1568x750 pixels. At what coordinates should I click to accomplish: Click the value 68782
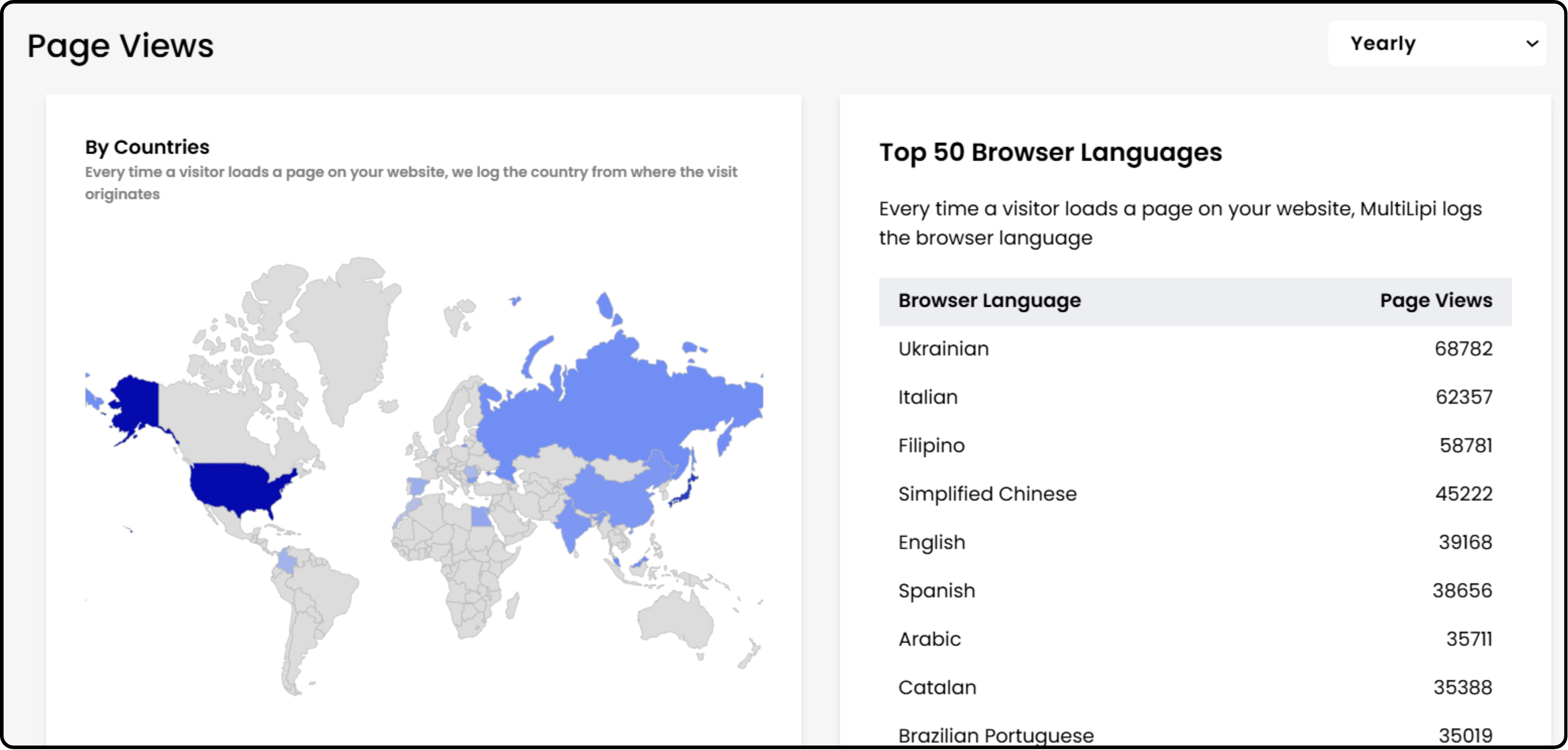1463,349
